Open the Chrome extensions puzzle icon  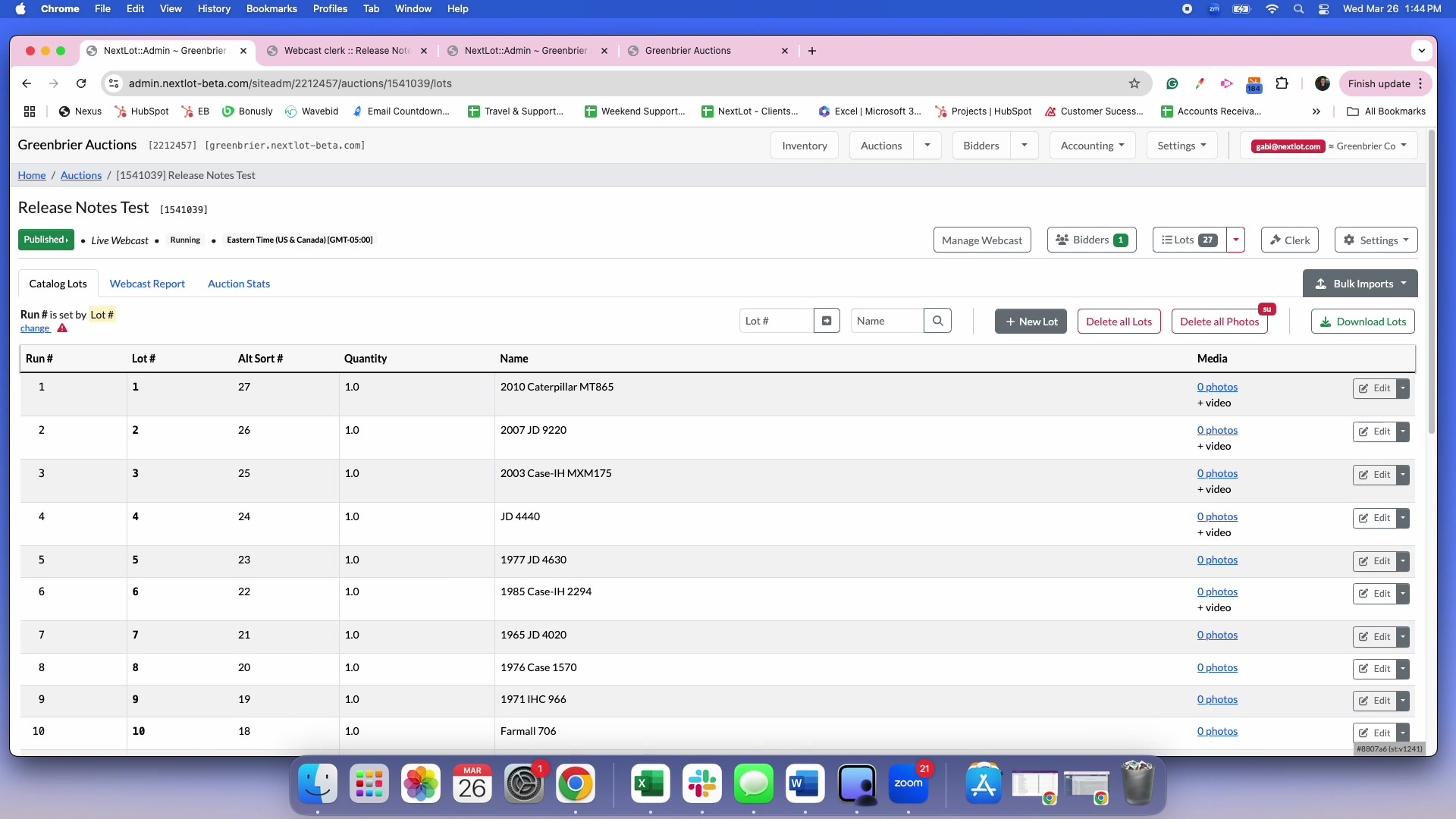pos(1282,83)
